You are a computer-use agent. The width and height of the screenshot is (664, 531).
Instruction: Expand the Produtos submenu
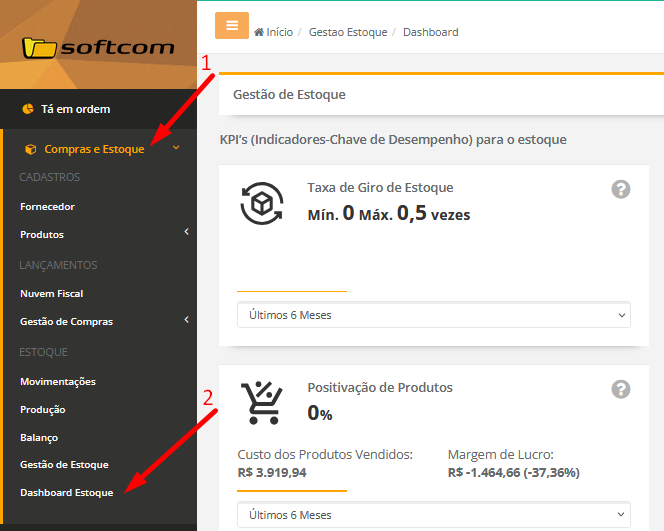coord(186,234)
